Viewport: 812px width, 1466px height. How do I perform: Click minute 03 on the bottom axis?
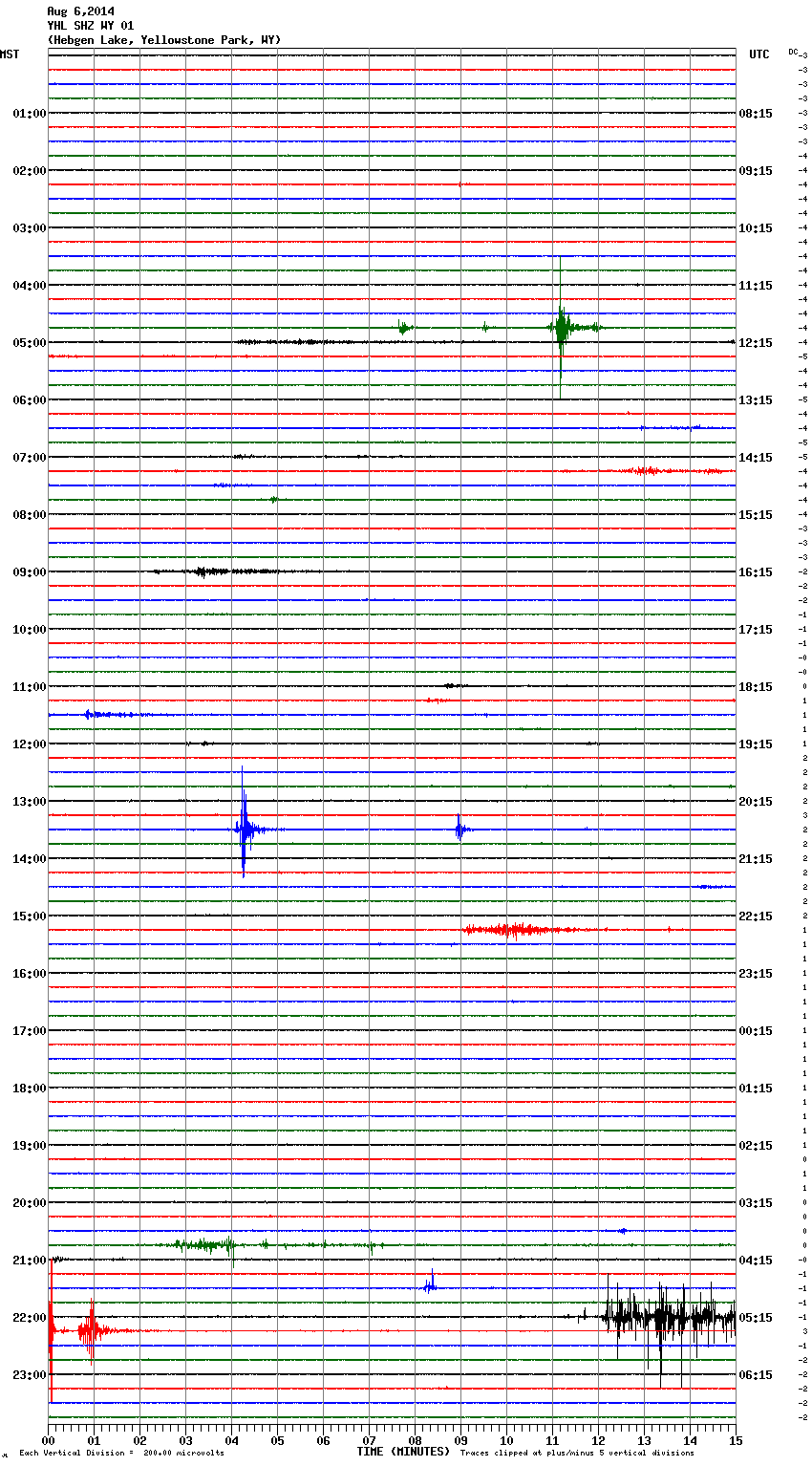(185, 1440)
